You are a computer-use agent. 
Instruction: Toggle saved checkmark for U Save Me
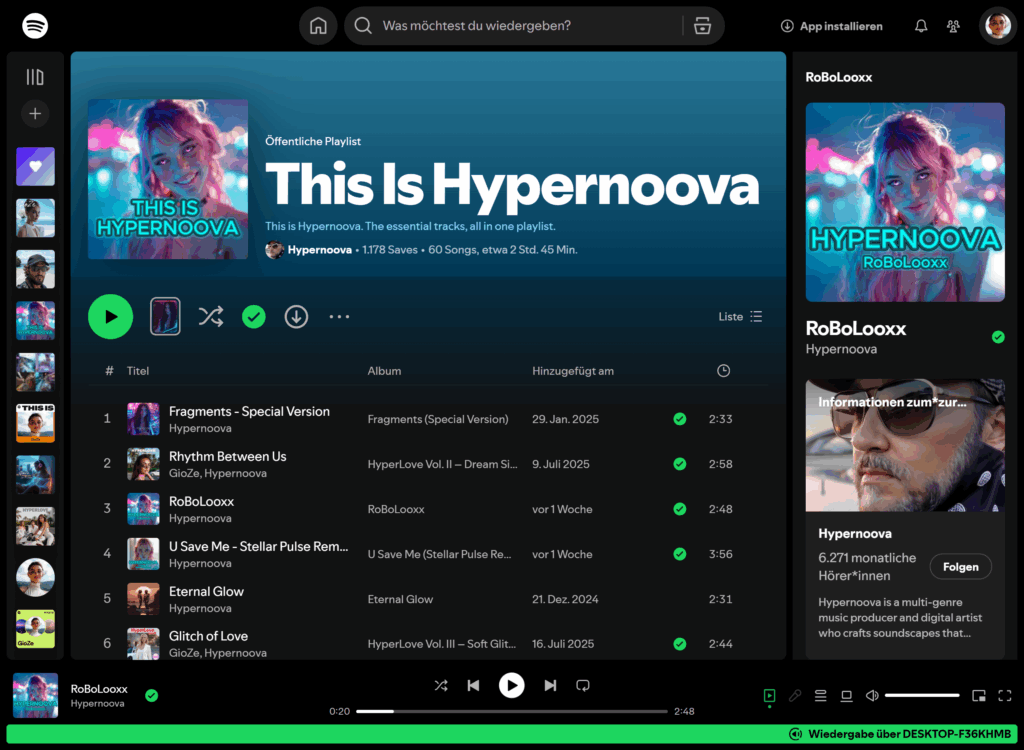coord(680,554)
